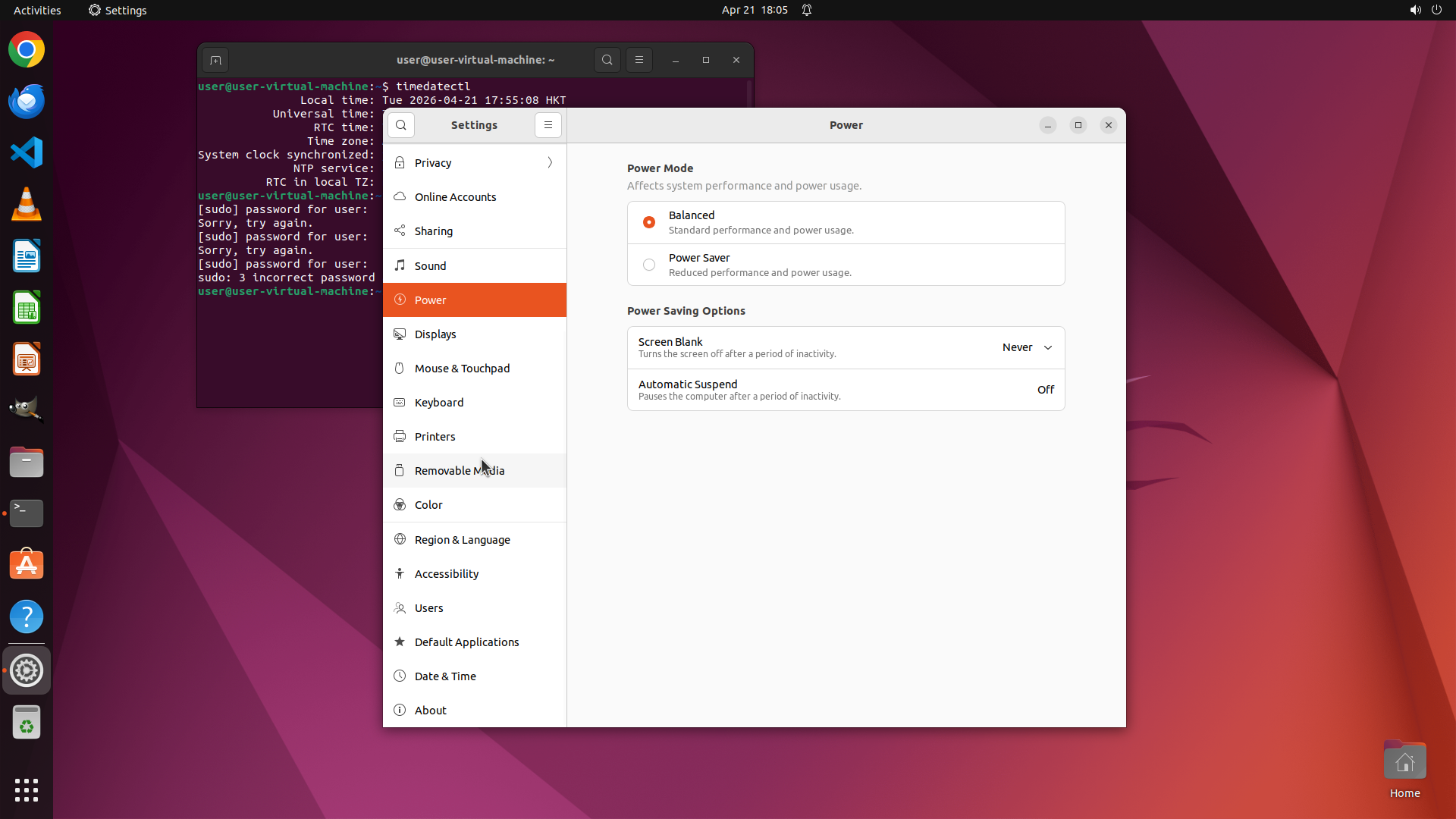This screenshot has width=1456, height=819.
Task: Click the Settings search icon
Action: coord(401,125)
